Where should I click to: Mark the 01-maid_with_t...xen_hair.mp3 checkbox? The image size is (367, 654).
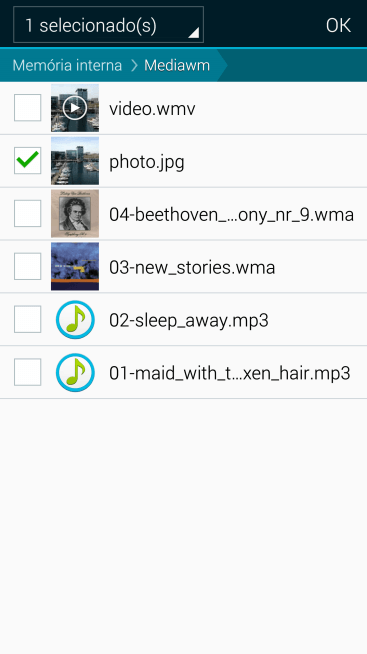click(28, 372)
